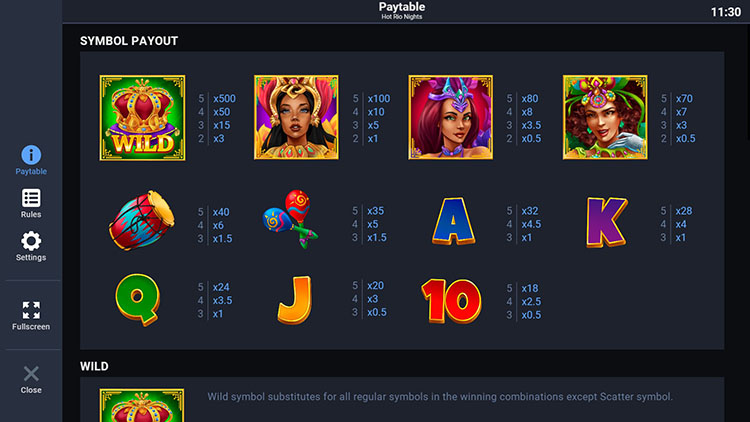This screenshot has height=422, width=750.
Task: Click the crown Wild symbol
Action: click(x=142, y=118)
